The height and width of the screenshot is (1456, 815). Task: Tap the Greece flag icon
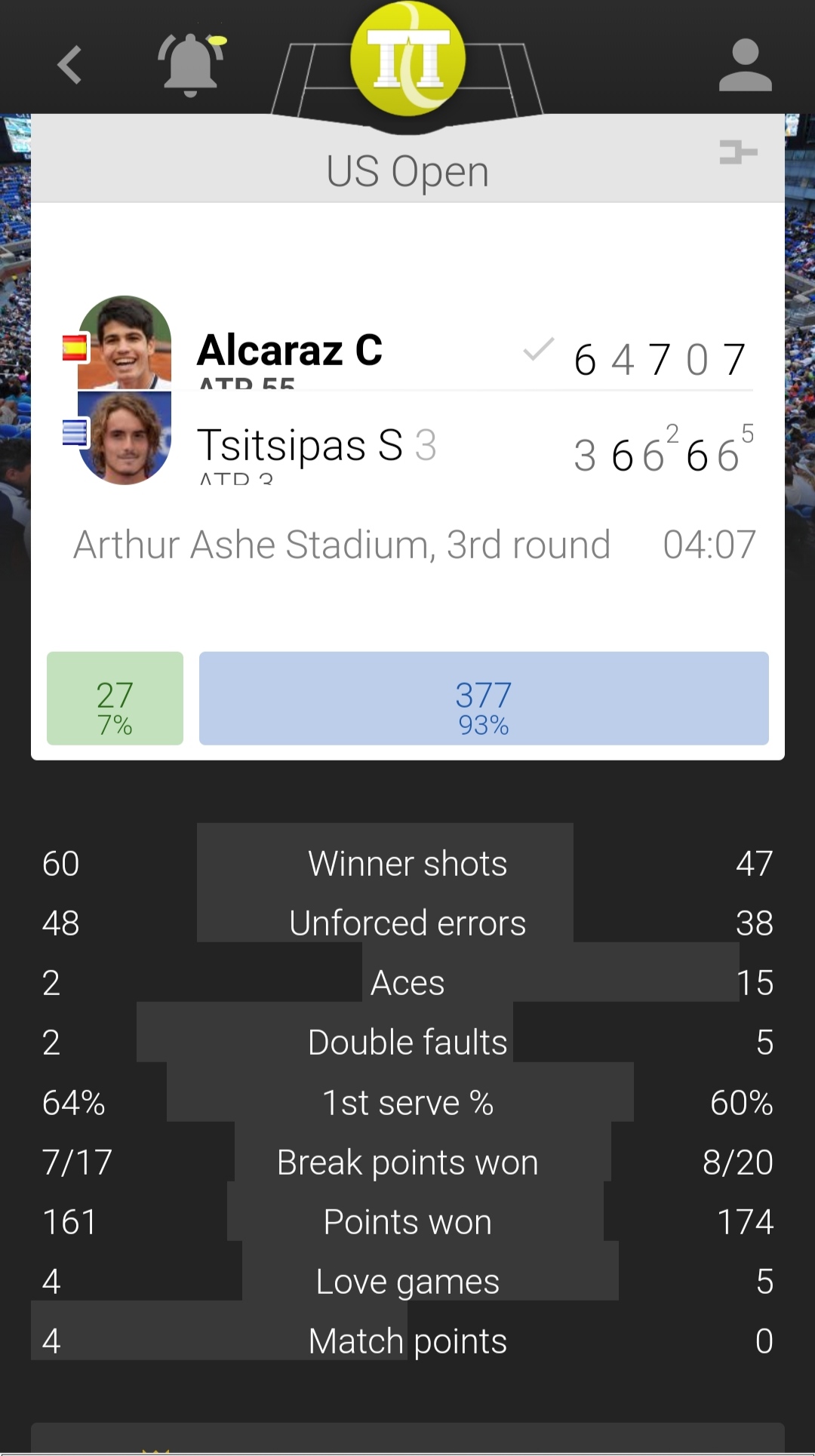pos(75,433)
